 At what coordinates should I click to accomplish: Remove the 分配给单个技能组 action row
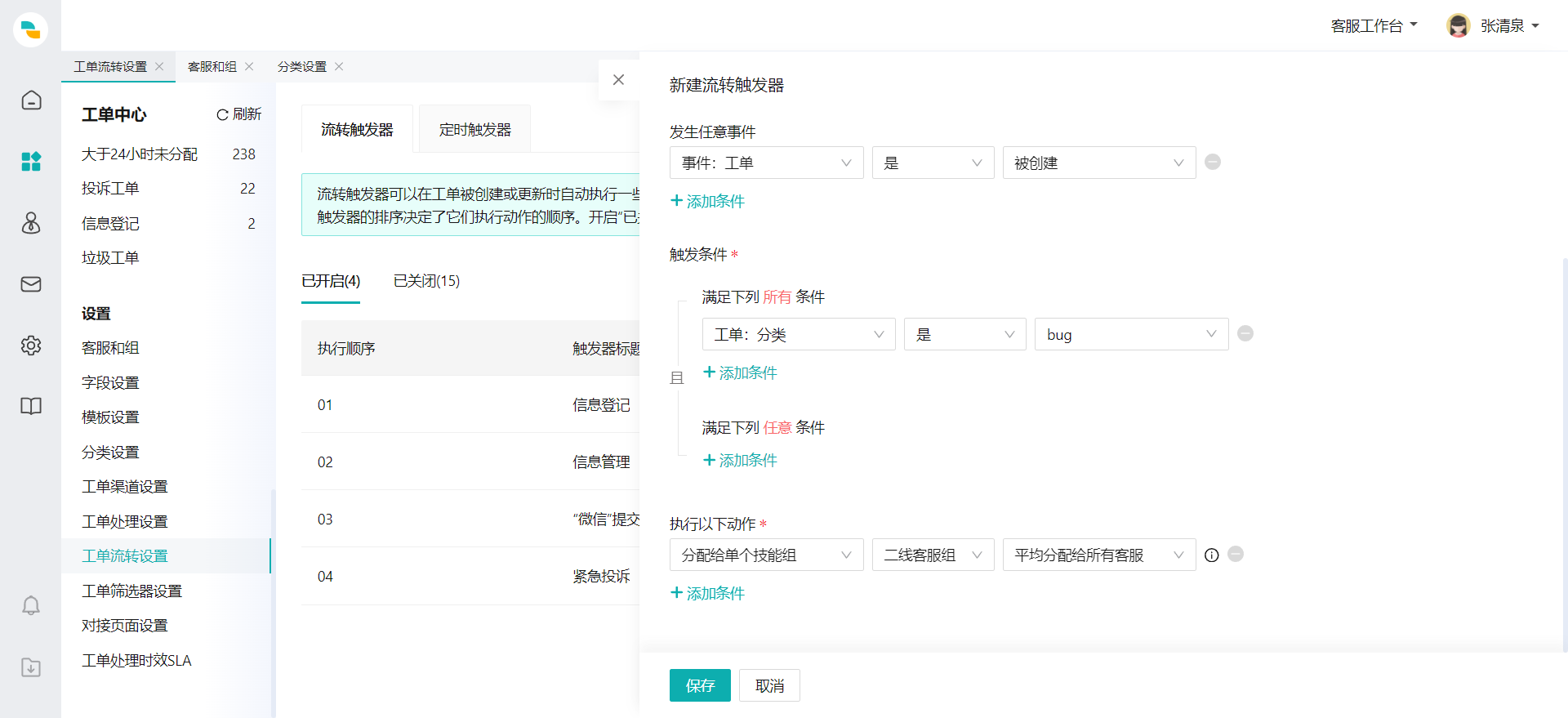pos(1236,554)
